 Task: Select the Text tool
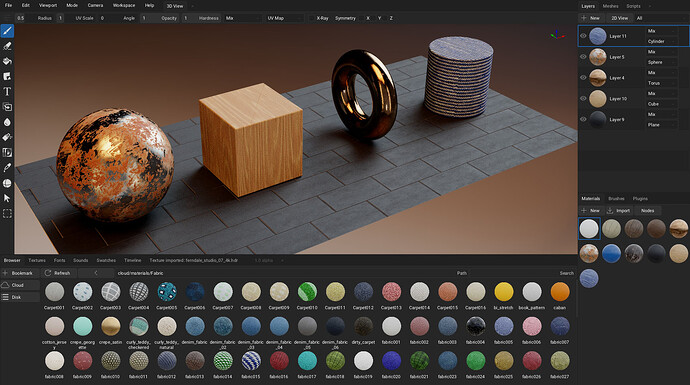[7, 92]
